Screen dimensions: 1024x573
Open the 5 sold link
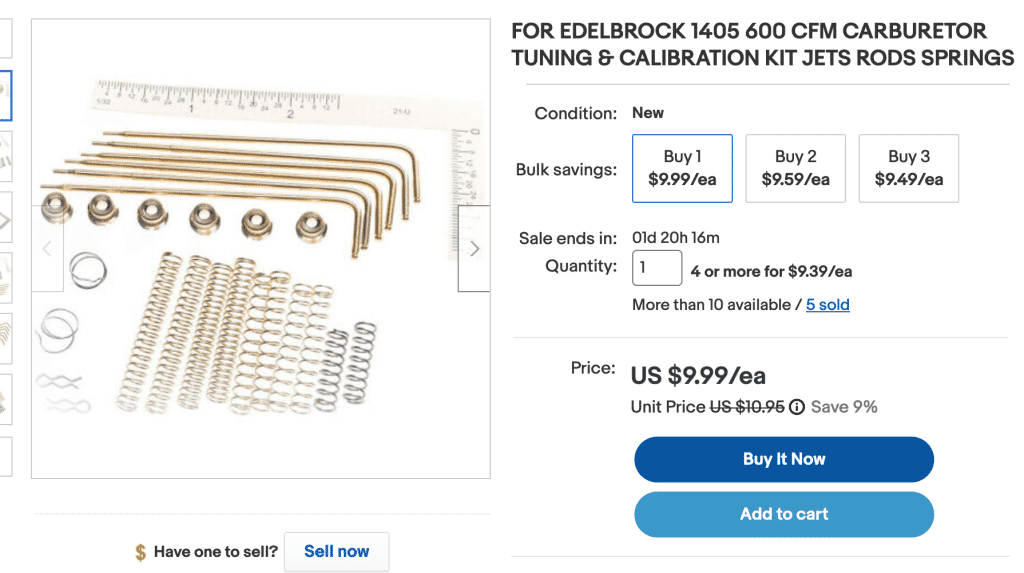pos(827,305)
